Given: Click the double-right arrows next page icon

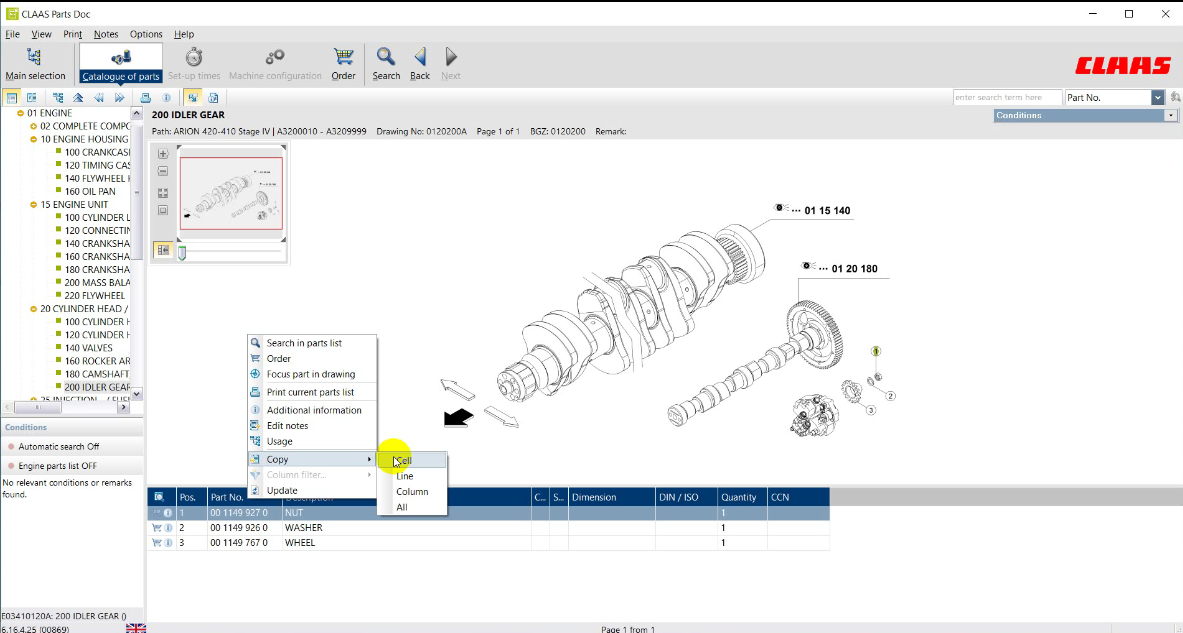Looking at the screenshot, I should click(119, 98).
